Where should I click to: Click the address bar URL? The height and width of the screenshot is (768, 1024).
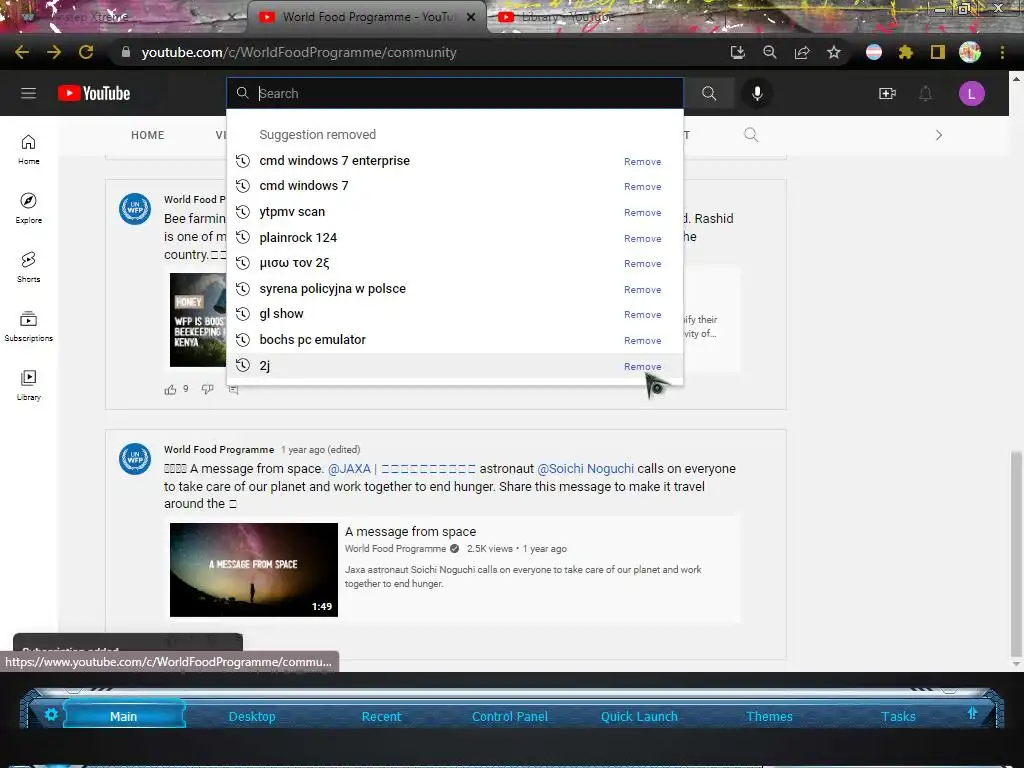point(298,52)
